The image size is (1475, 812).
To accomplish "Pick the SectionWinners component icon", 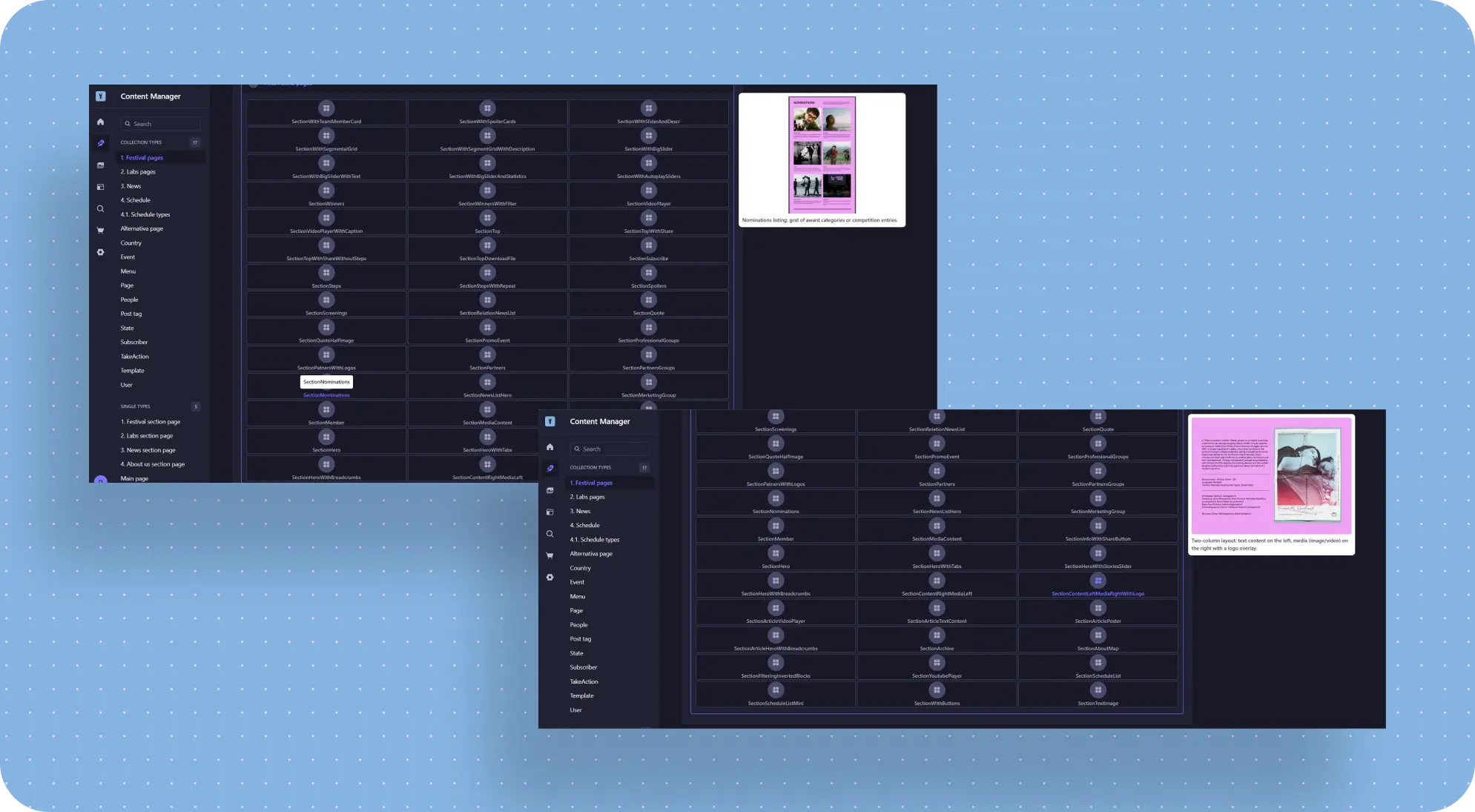I will [326, 191].
